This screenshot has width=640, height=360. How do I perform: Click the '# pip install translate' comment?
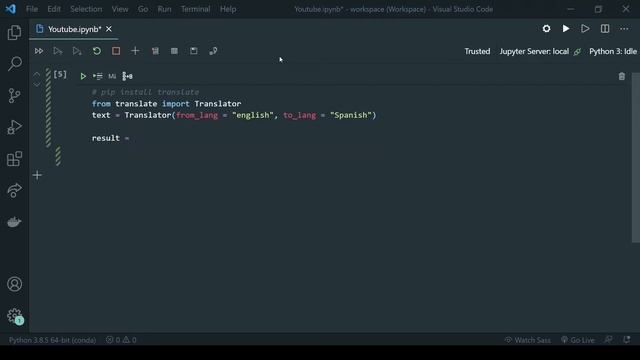pos(145,92)
